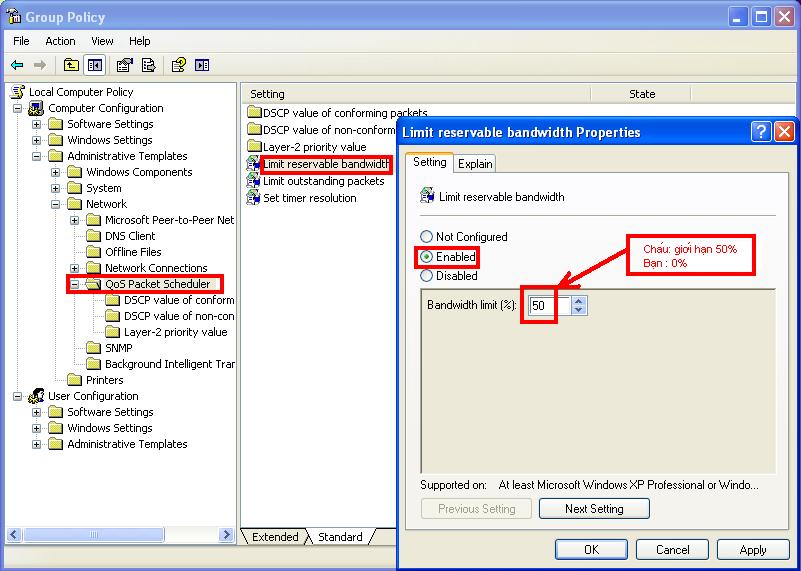The image size is (801, 571).
Task: Click the Limit reservable bandwidth setting icon in list
Action: [253, 164]
